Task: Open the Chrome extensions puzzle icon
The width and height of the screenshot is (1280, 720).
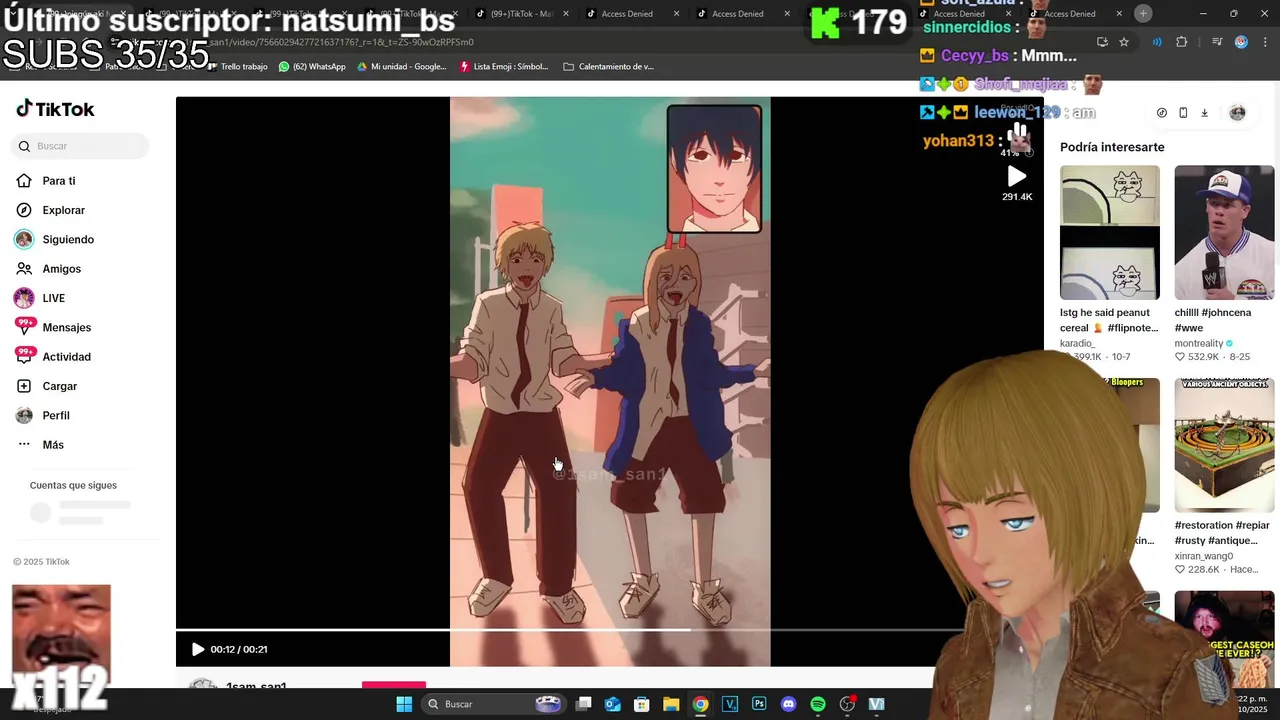Action: coord(1182,42)
